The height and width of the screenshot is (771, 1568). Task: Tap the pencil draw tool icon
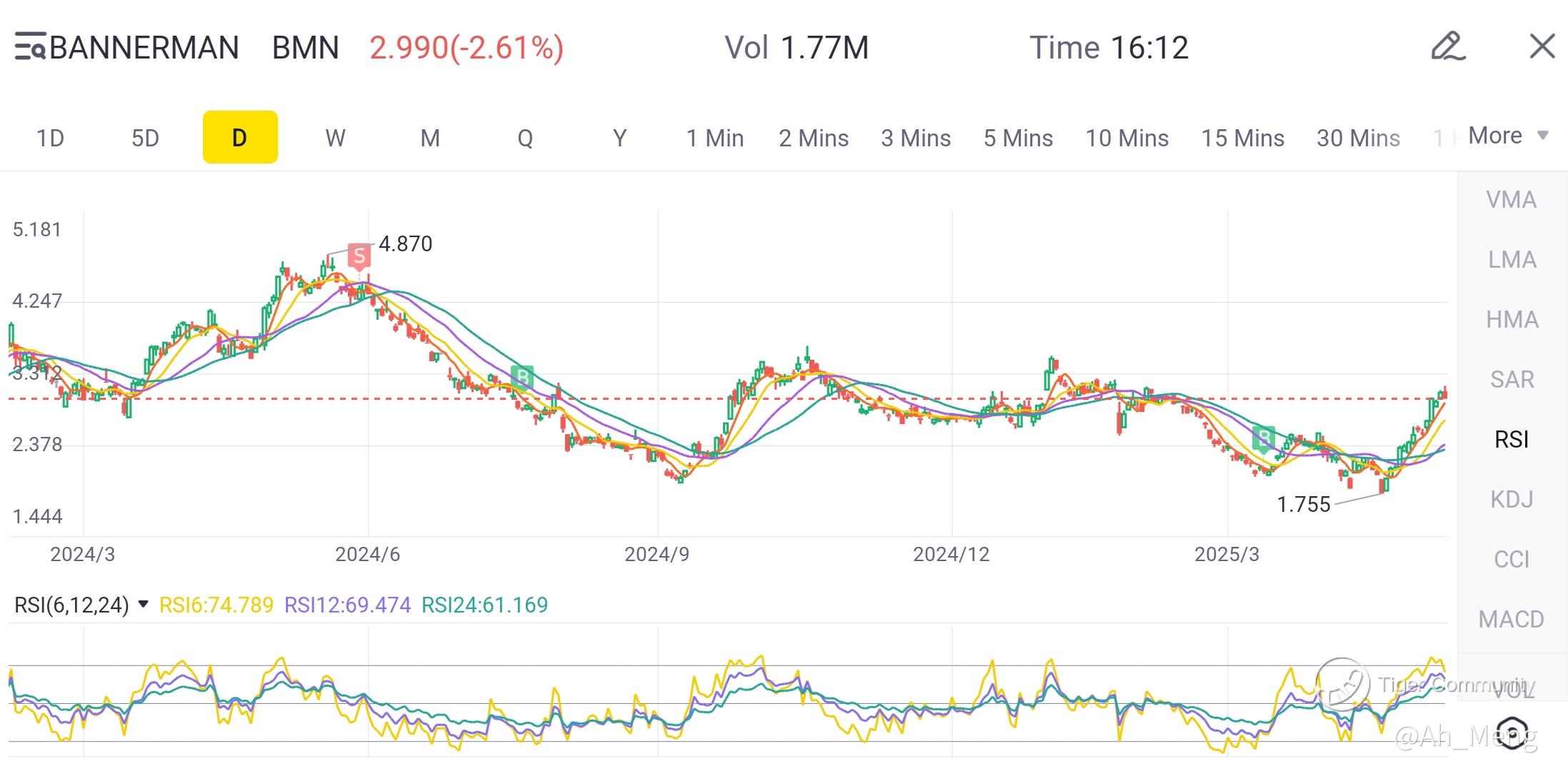point(1448,47)
